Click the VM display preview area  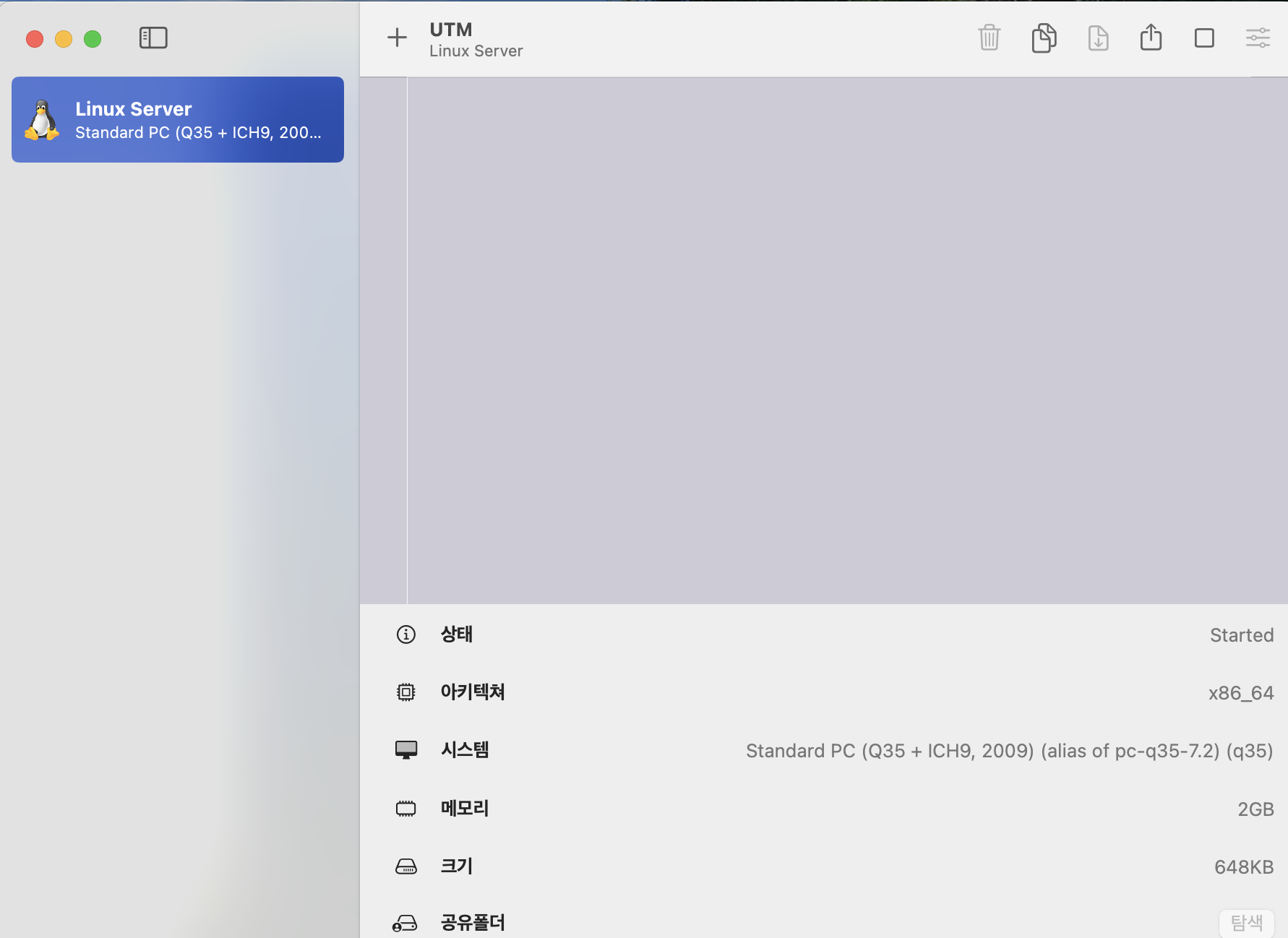click(824, 340)
